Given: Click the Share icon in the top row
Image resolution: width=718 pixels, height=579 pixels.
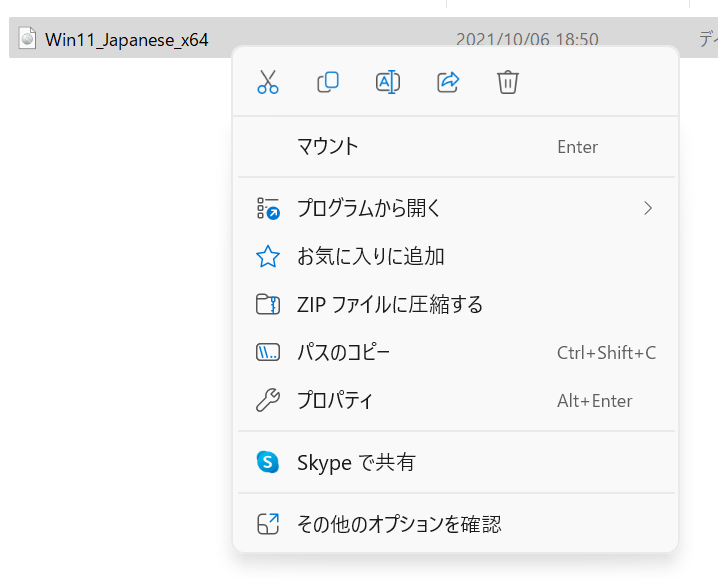Looking at the screenshot, I should point(448,82).
